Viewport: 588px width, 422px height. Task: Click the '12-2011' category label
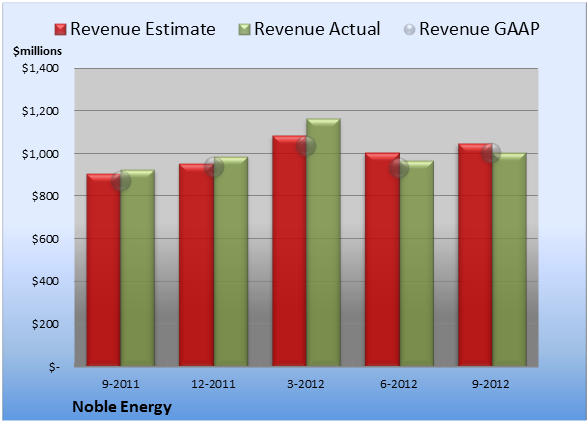213,384
